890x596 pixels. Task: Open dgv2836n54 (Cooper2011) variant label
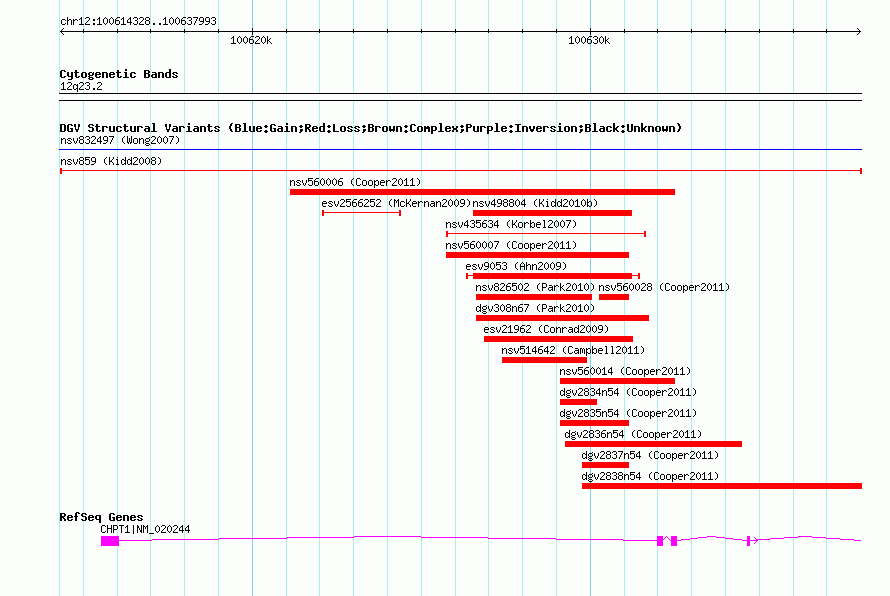pos(633,434)
